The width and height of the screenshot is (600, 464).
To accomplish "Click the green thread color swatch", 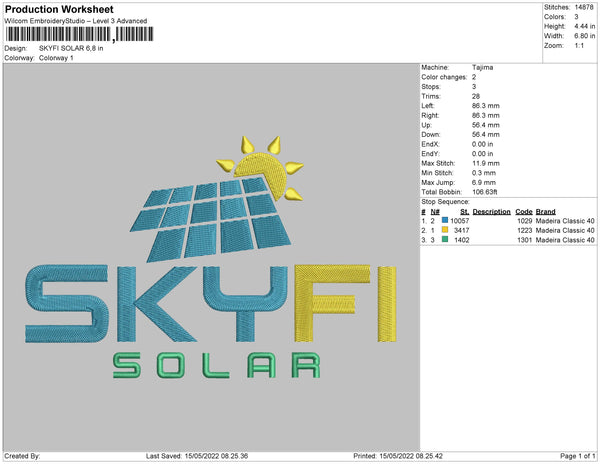I will click(x=444, y=240).
